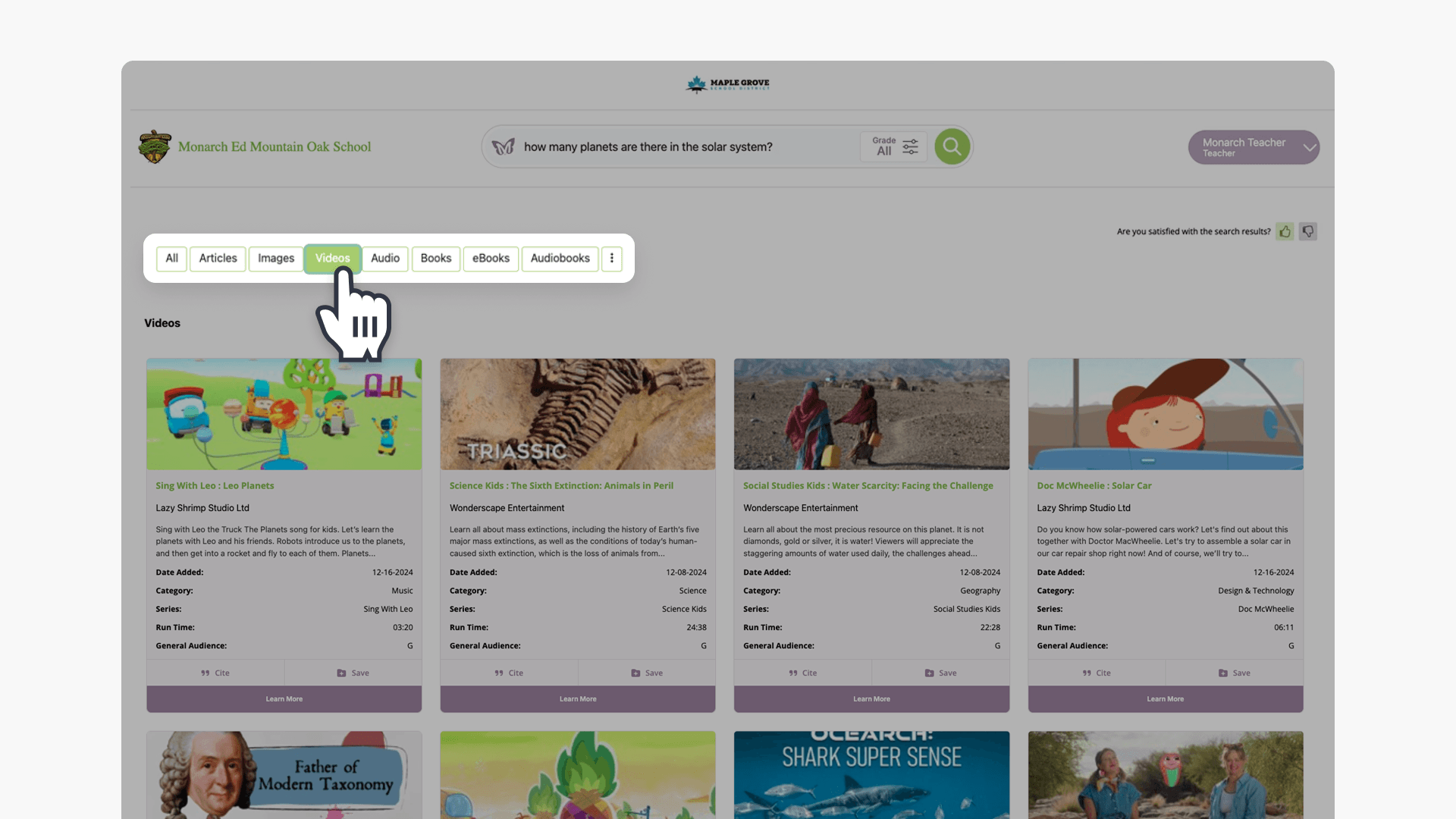Screen dimensions: 1456x819
Task: Select the eBooks filter tab
Action: point(491,259)
